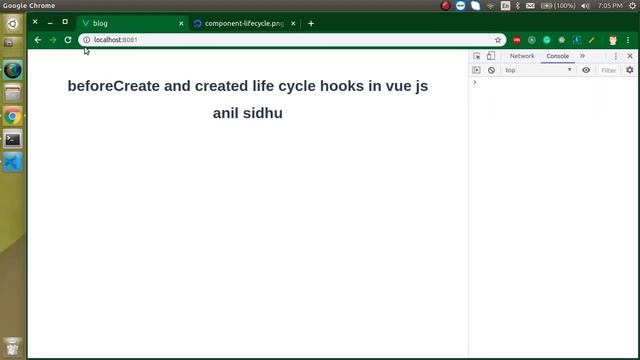Open DevTools customize three-dot menu
The image size is (640, 360).
tap(616, 56)
